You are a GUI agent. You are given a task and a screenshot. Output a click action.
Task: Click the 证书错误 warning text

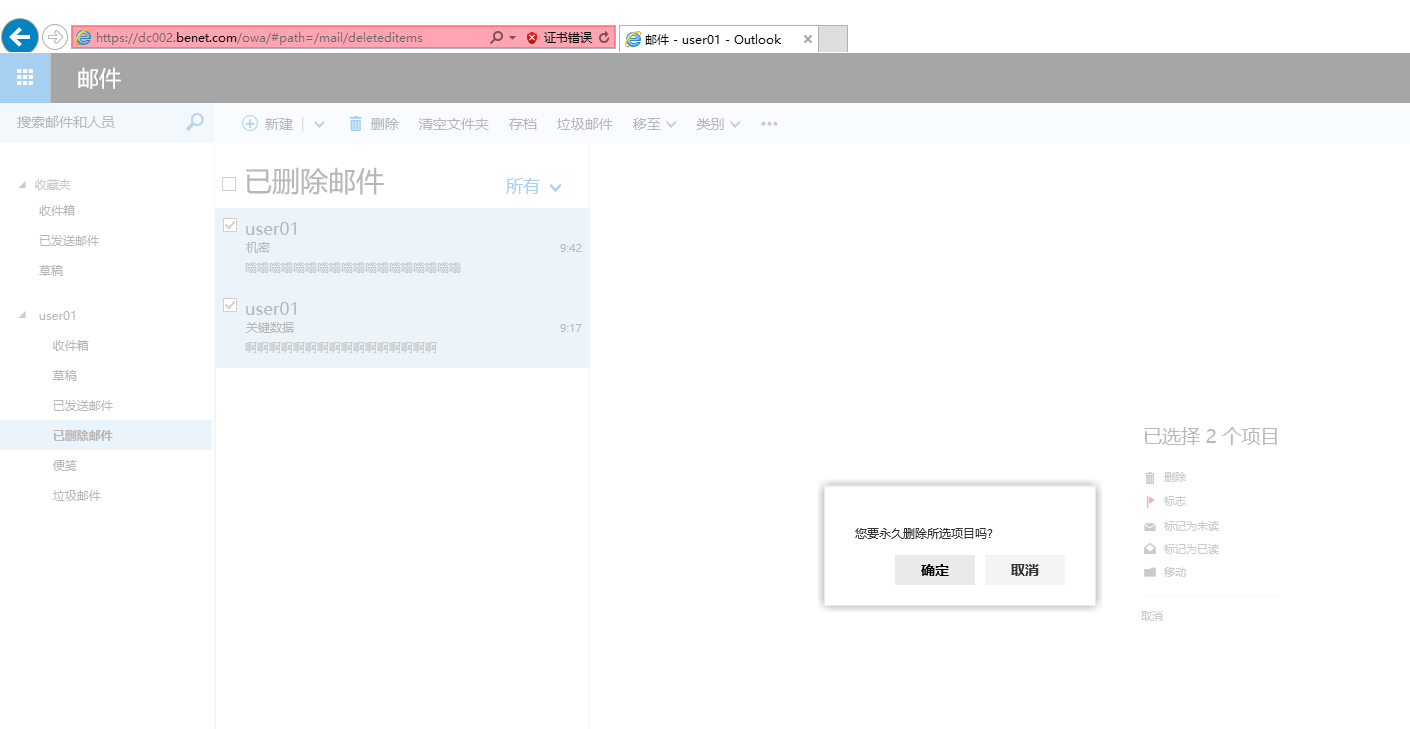(x=568, y=38)
